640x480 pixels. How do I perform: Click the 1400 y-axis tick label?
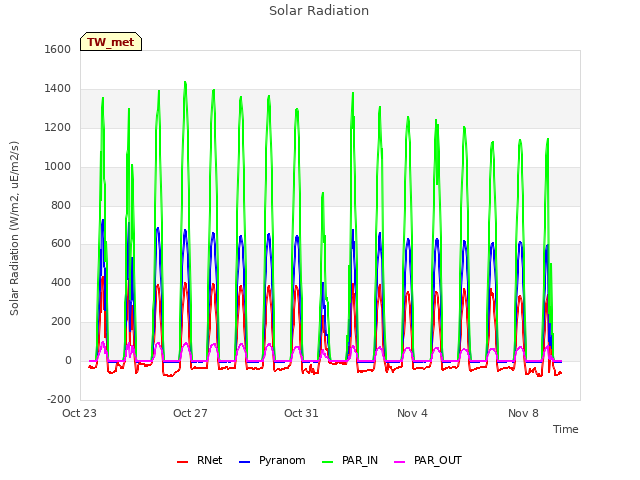pos(58,89)
